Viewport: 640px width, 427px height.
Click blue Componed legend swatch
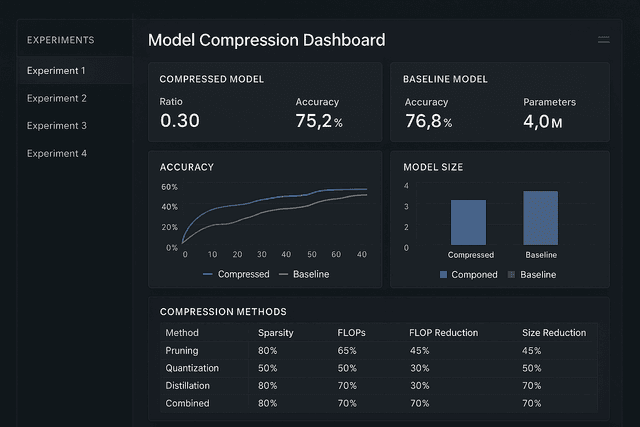(x=443, y=275)
